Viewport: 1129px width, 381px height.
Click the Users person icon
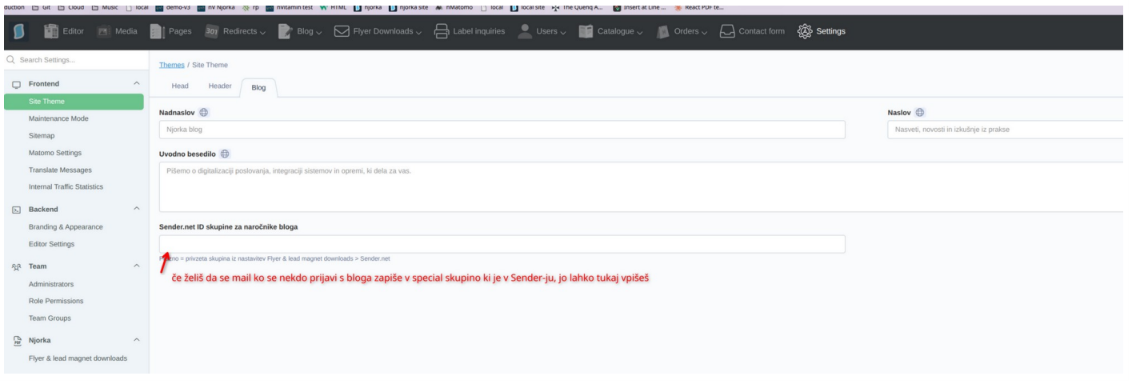tap(525, 32)
